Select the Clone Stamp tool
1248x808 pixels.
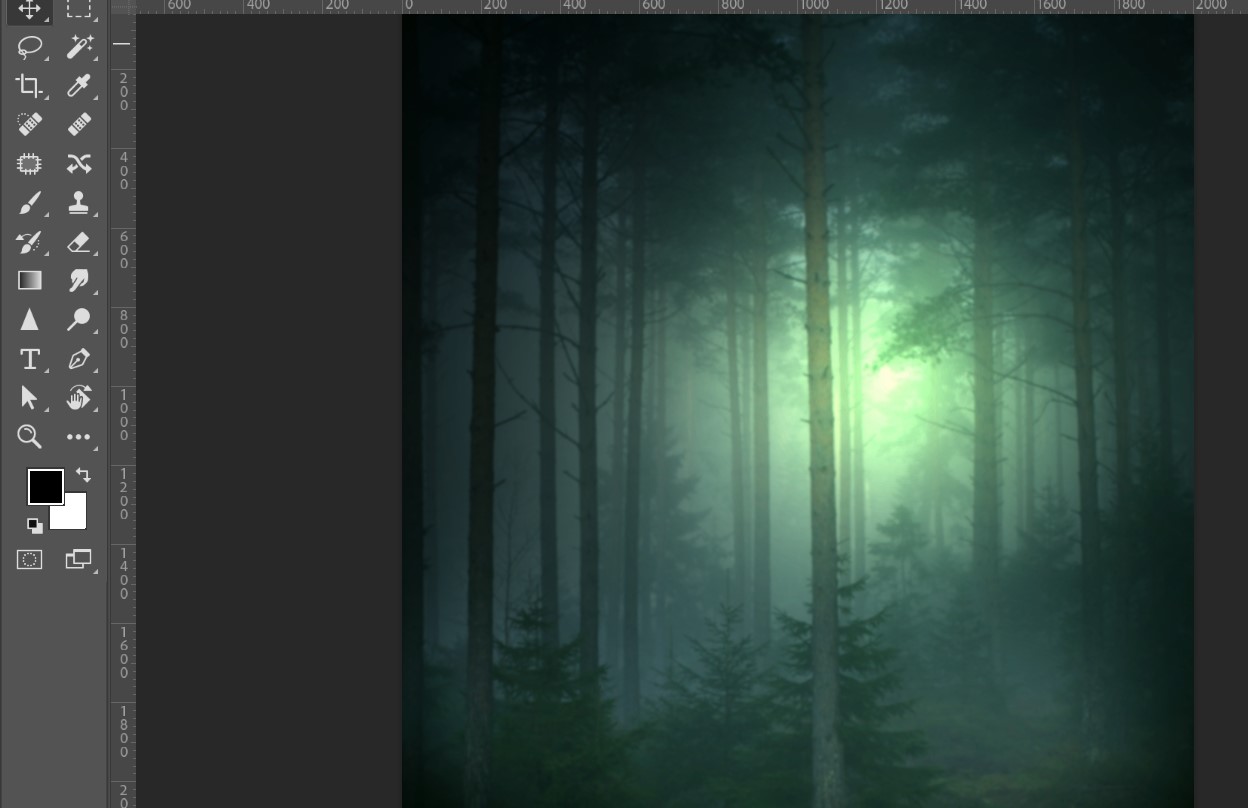click(x=79, y=203)
